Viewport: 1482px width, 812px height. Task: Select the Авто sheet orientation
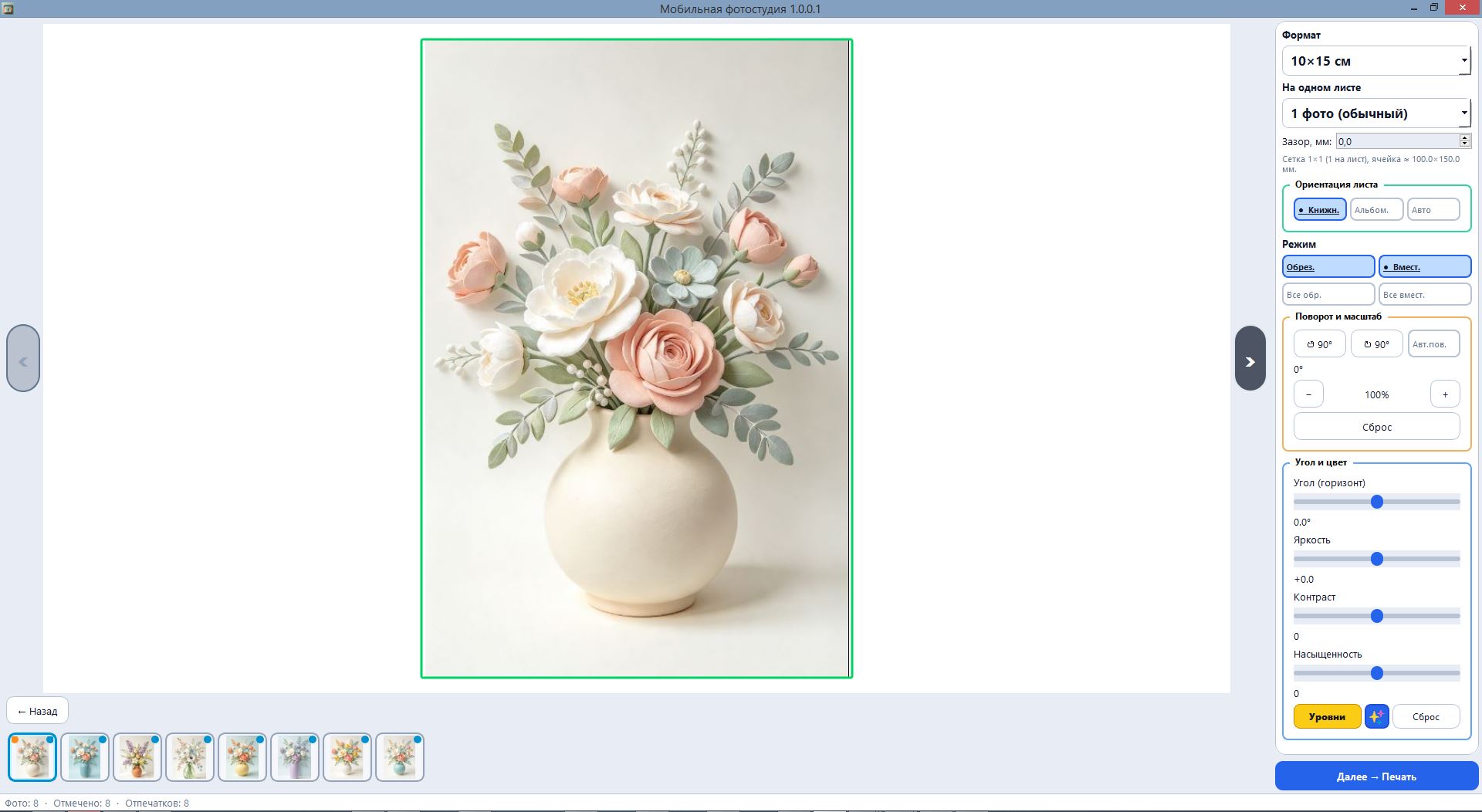point(1433,209)
